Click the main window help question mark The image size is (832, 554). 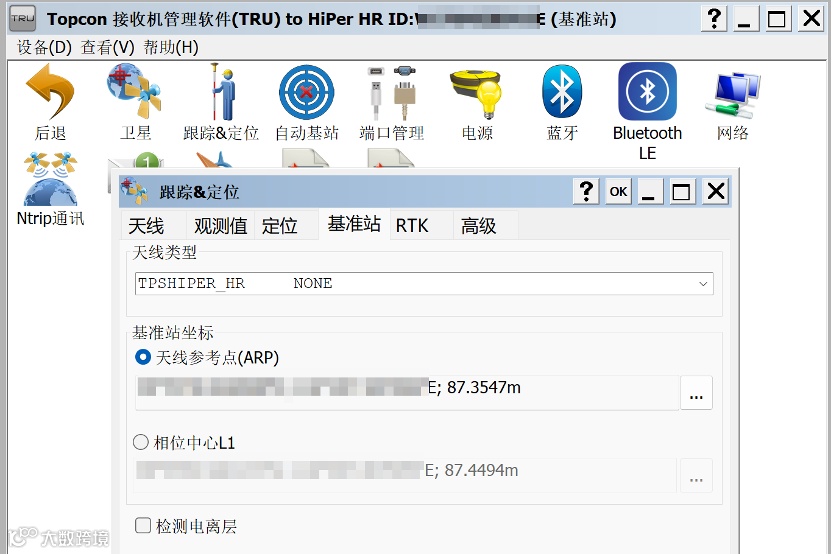click(x=714, y=19)
